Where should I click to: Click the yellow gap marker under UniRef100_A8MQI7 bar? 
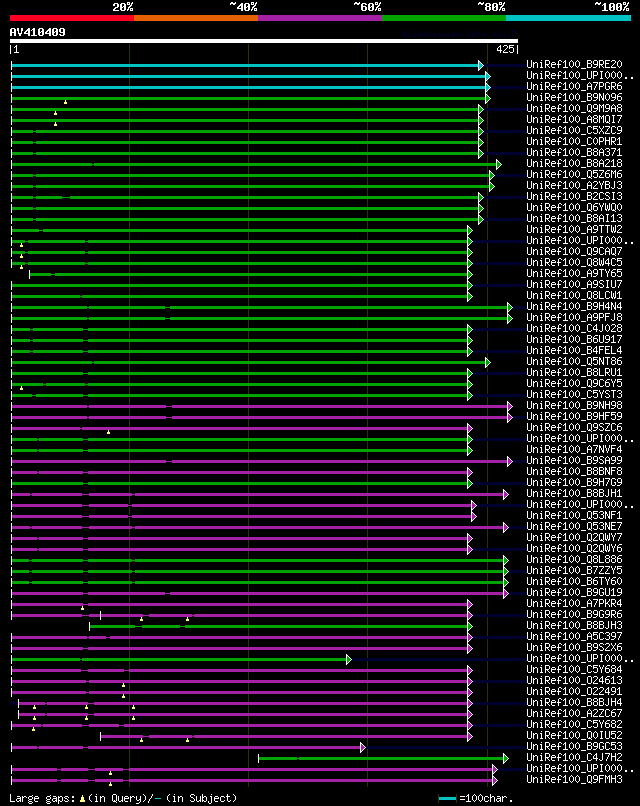(x=56, y=124)
